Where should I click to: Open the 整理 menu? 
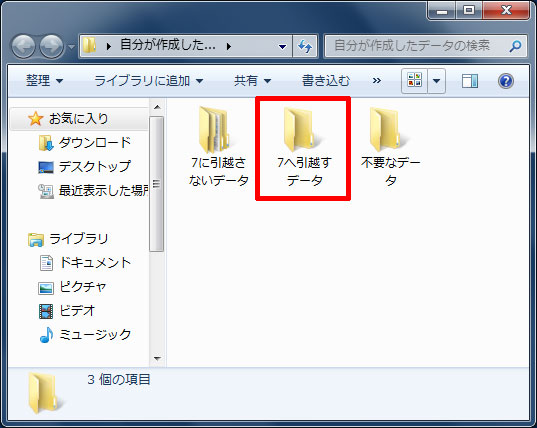pos(45,81)
